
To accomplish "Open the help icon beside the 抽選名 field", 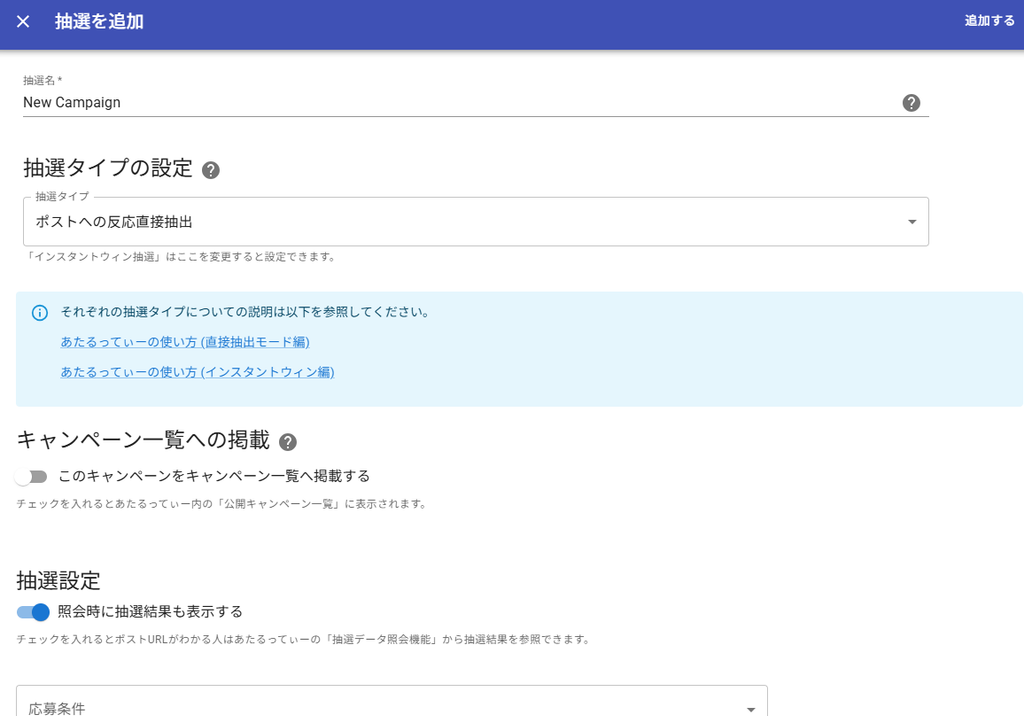I will click(x=911, y=103).
